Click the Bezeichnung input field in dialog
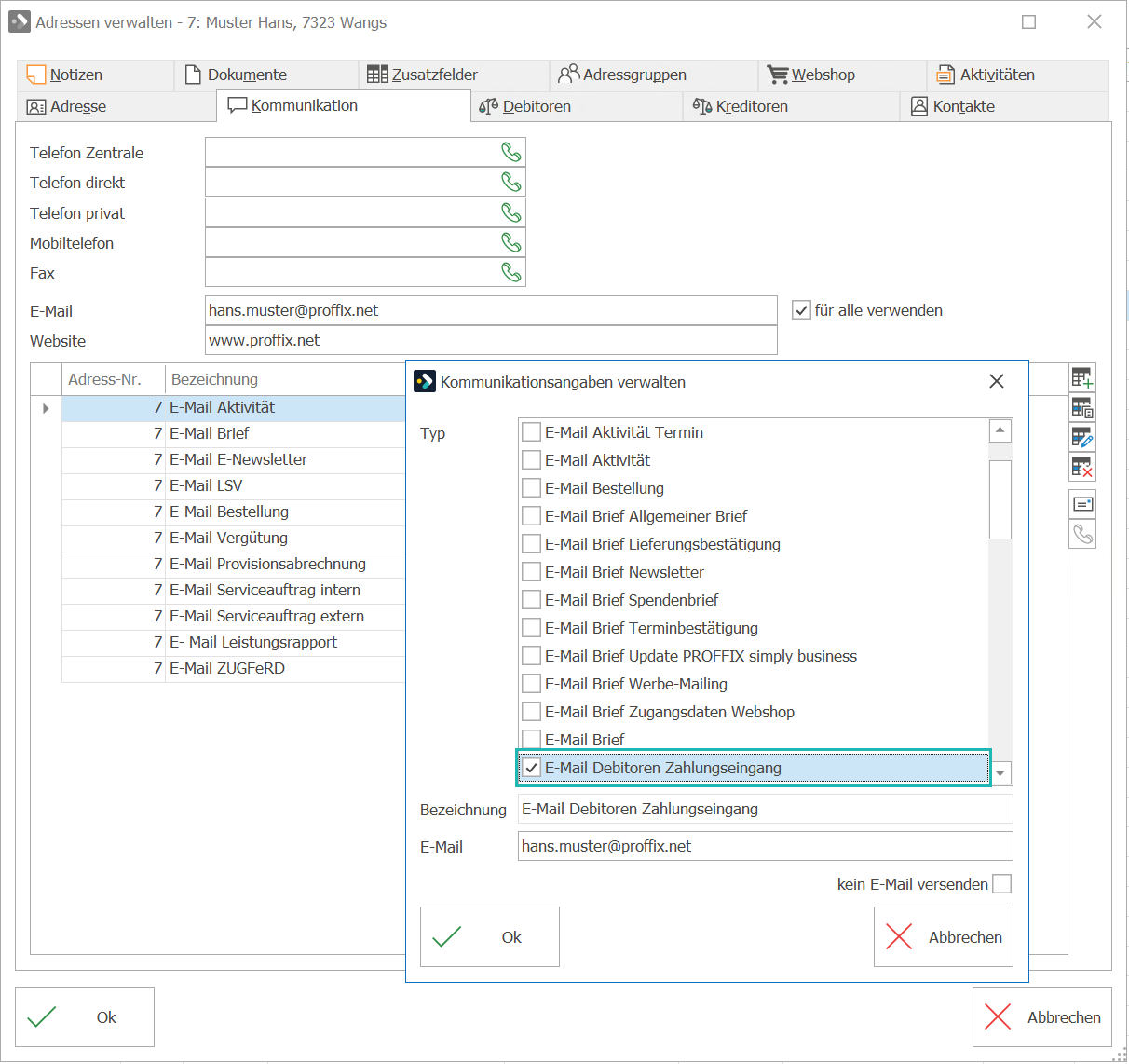The image size is (1129, 1064). pos(766,809)
